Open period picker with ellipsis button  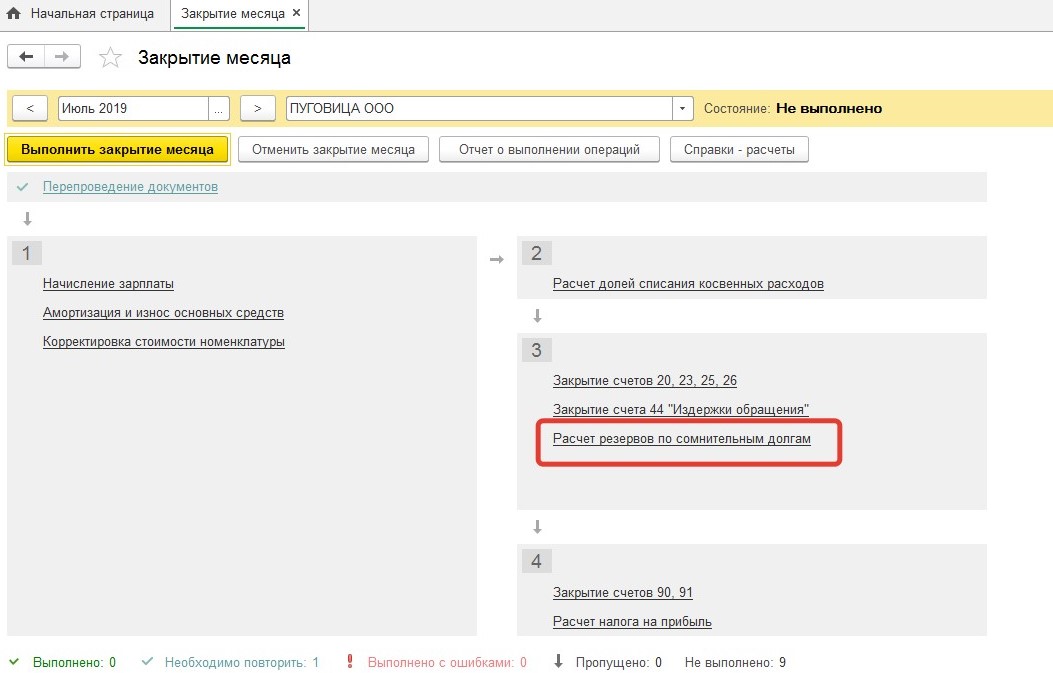pos(219,108)
